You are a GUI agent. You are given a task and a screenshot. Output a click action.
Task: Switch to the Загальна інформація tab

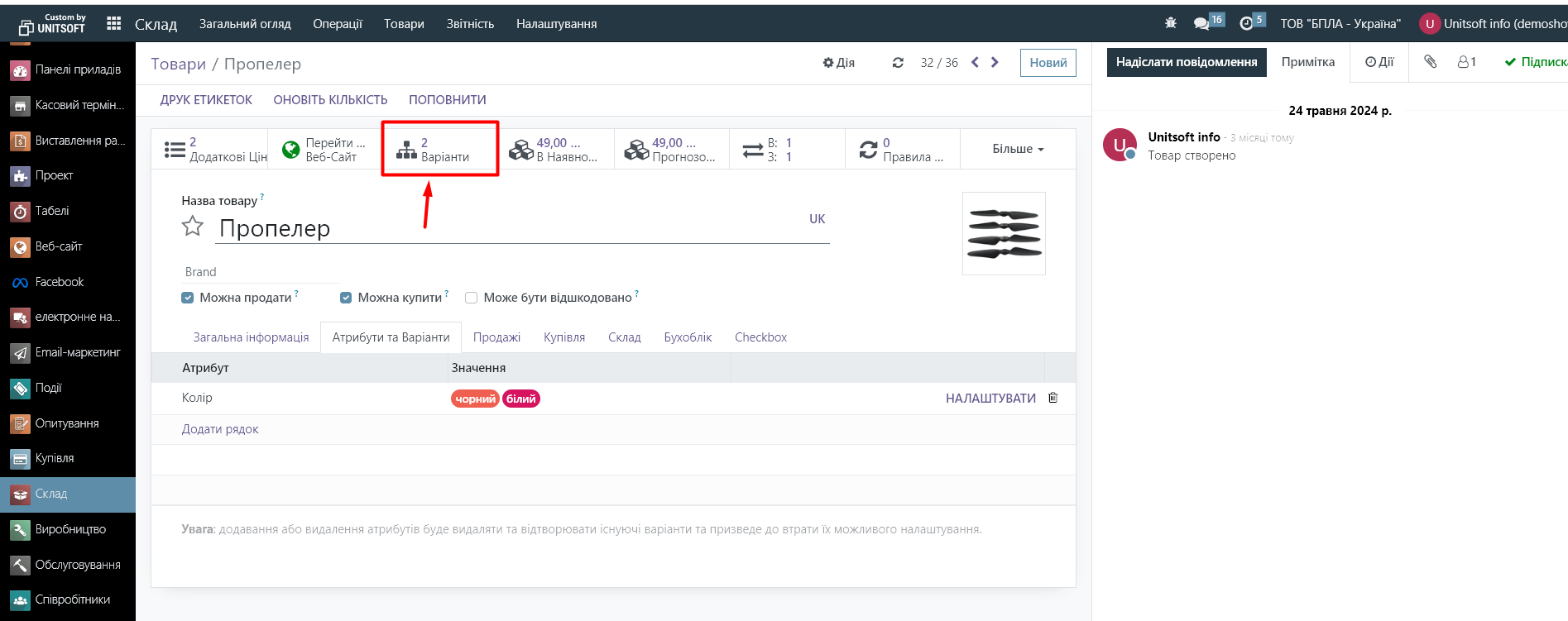[x=251, y=337]
